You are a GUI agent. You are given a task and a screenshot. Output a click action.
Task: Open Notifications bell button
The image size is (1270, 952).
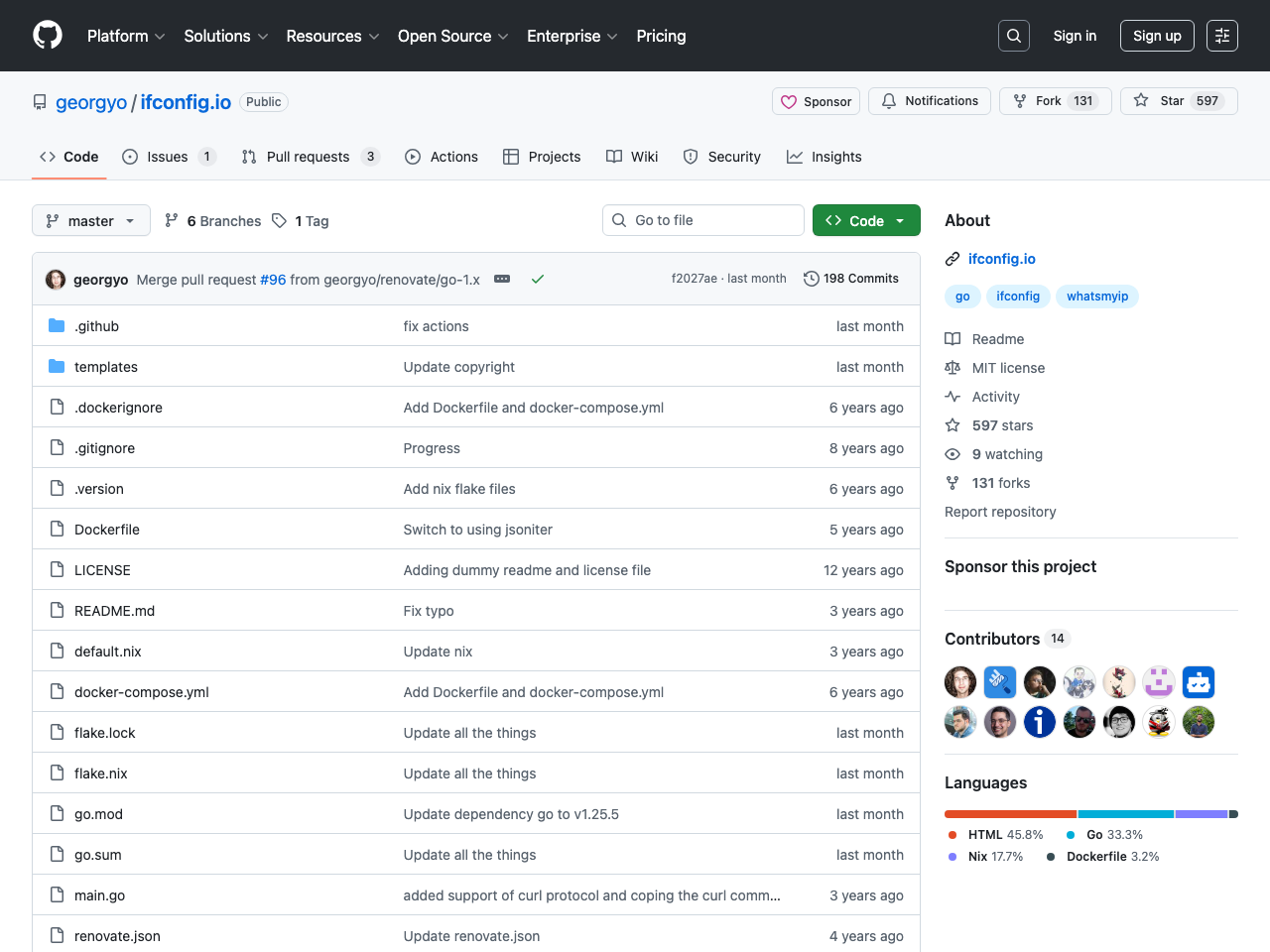pos(929,101)
